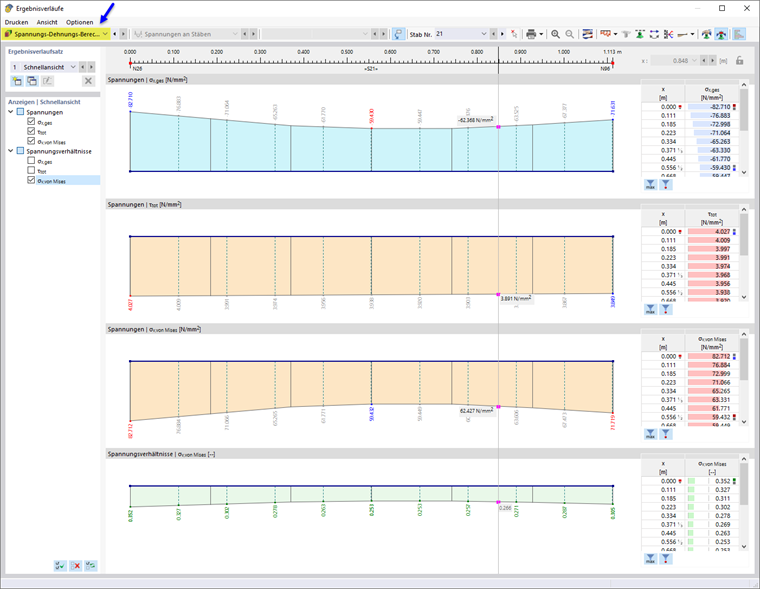Screen dimensions: 760x589
Task: Open the Stab Nr. 21 dropdown
Action: [484, 34]
